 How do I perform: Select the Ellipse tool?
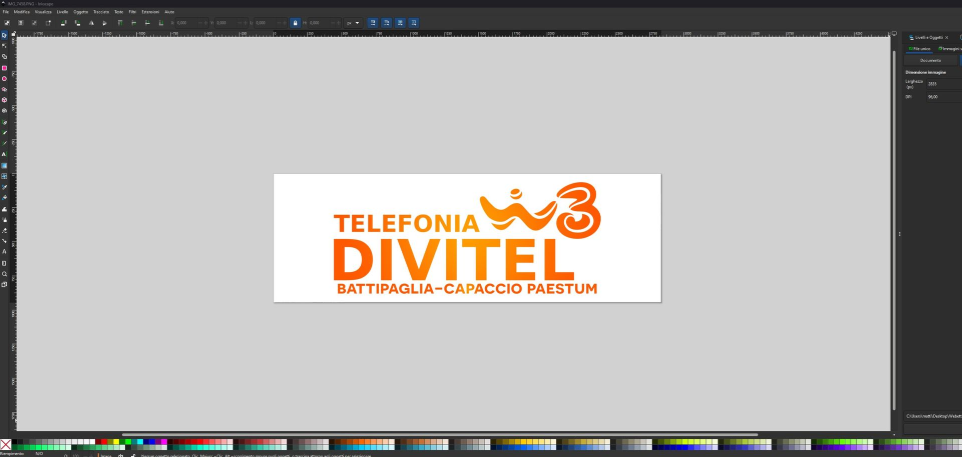coord(4,79)
